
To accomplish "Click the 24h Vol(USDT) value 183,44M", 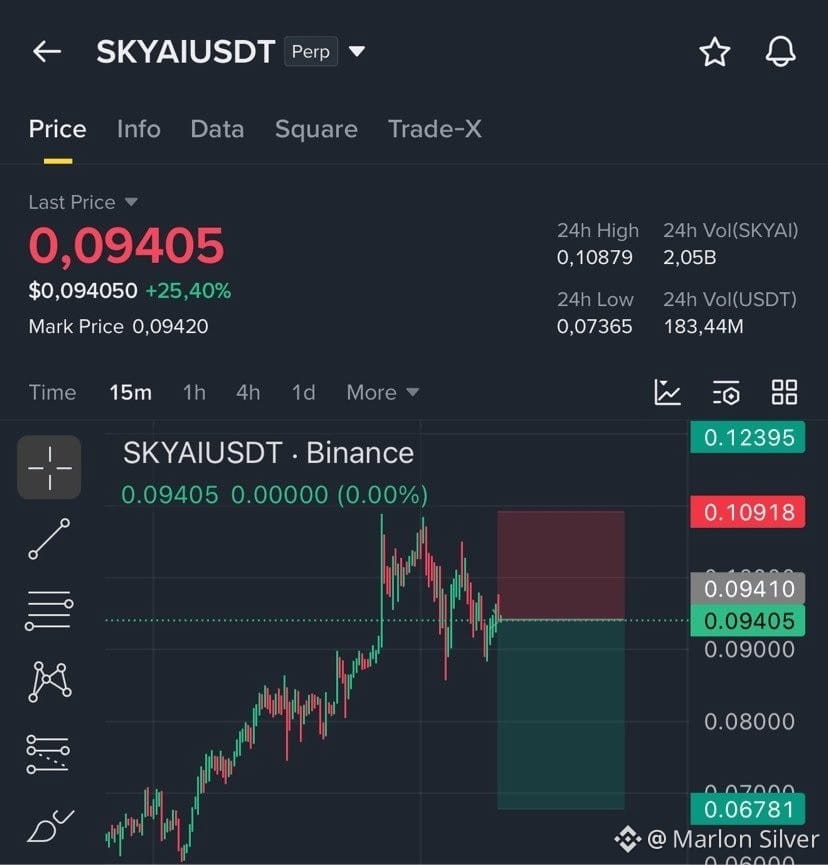I will pyautogui.click(x=703, y=327).
